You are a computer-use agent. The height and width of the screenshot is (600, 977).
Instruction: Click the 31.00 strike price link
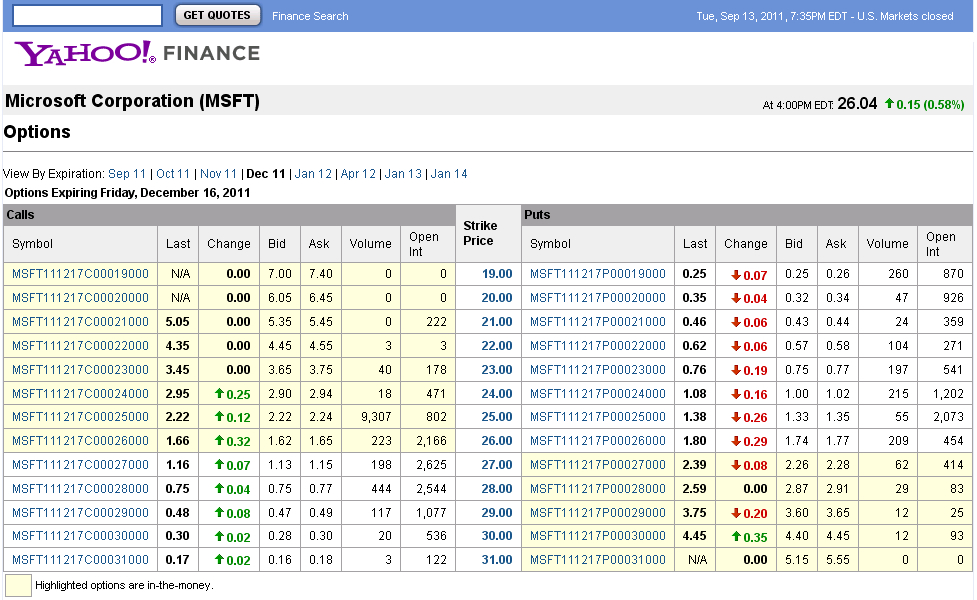pos(497,560)
